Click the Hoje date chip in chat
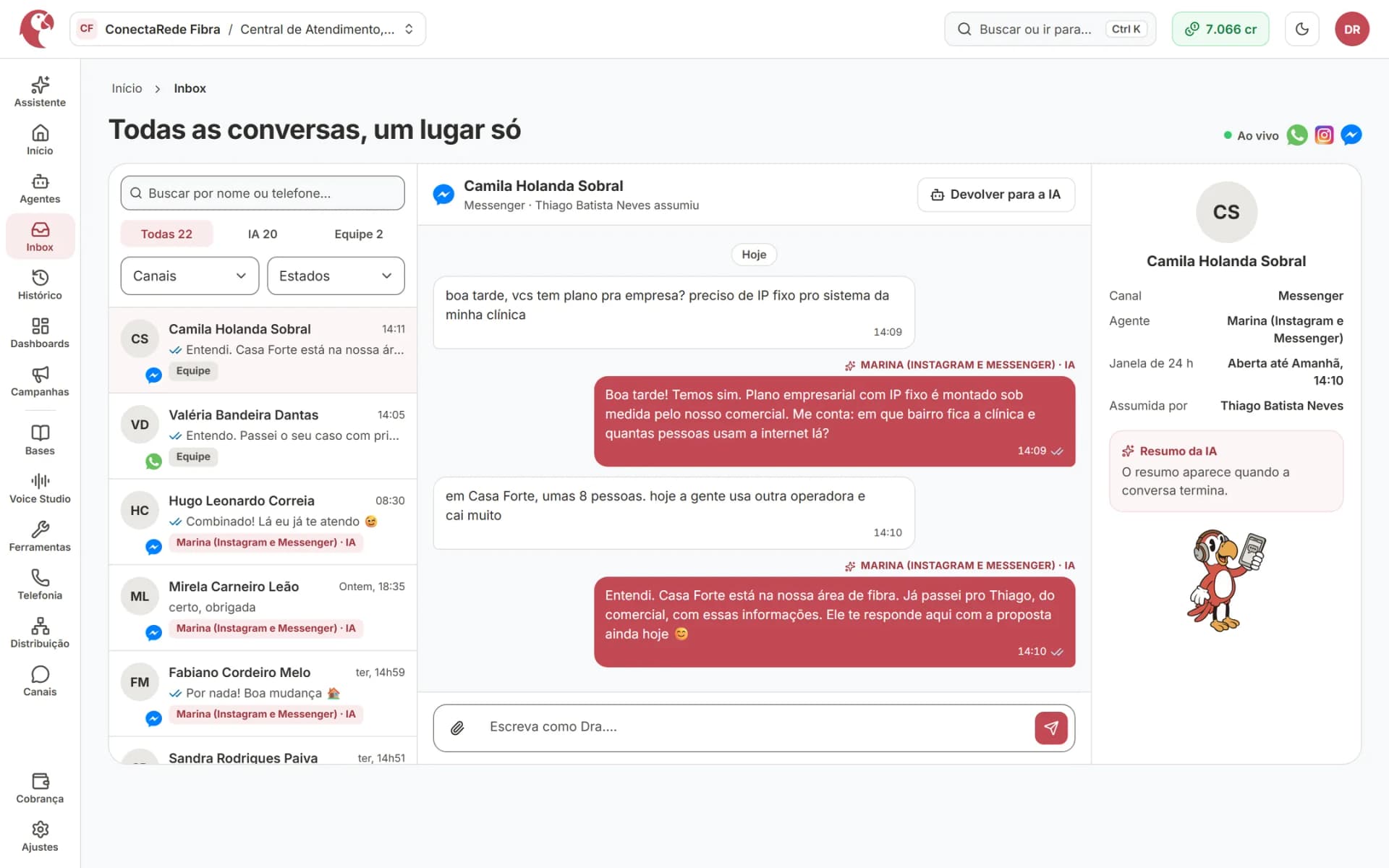 754,255
